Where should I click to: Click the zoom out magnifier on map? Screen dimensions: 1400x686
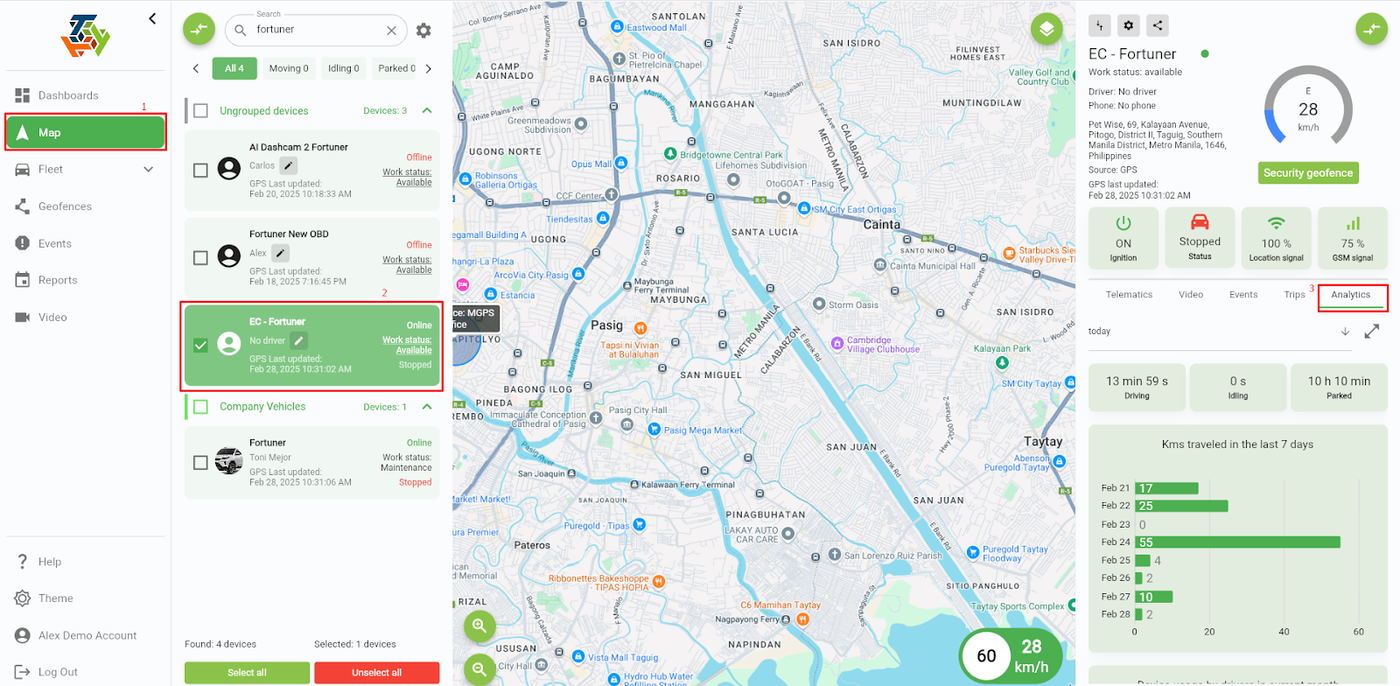click(x=479, y=669)
